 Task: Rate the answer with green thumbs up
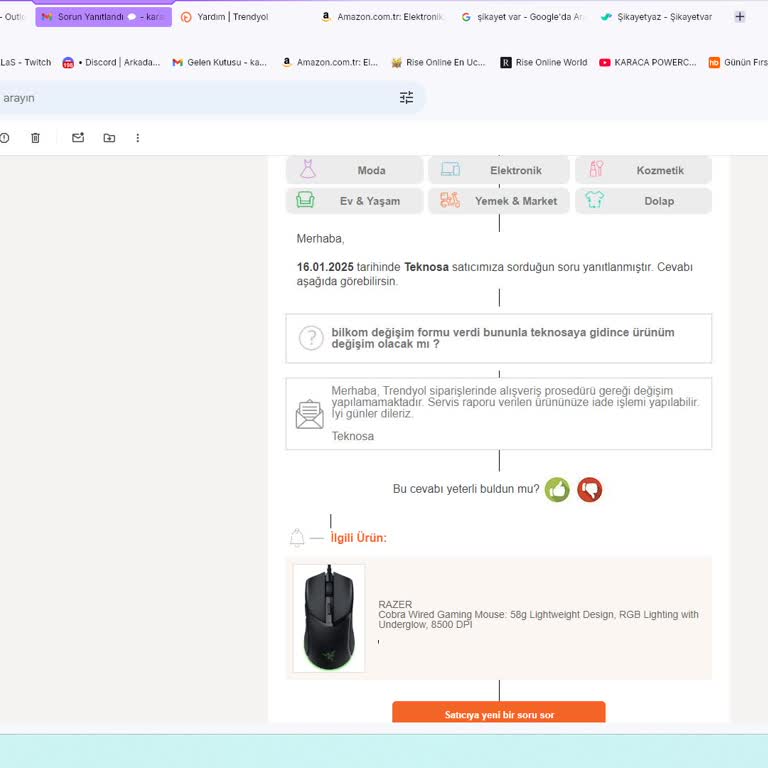pyautogui.click(x=557, y=489)
